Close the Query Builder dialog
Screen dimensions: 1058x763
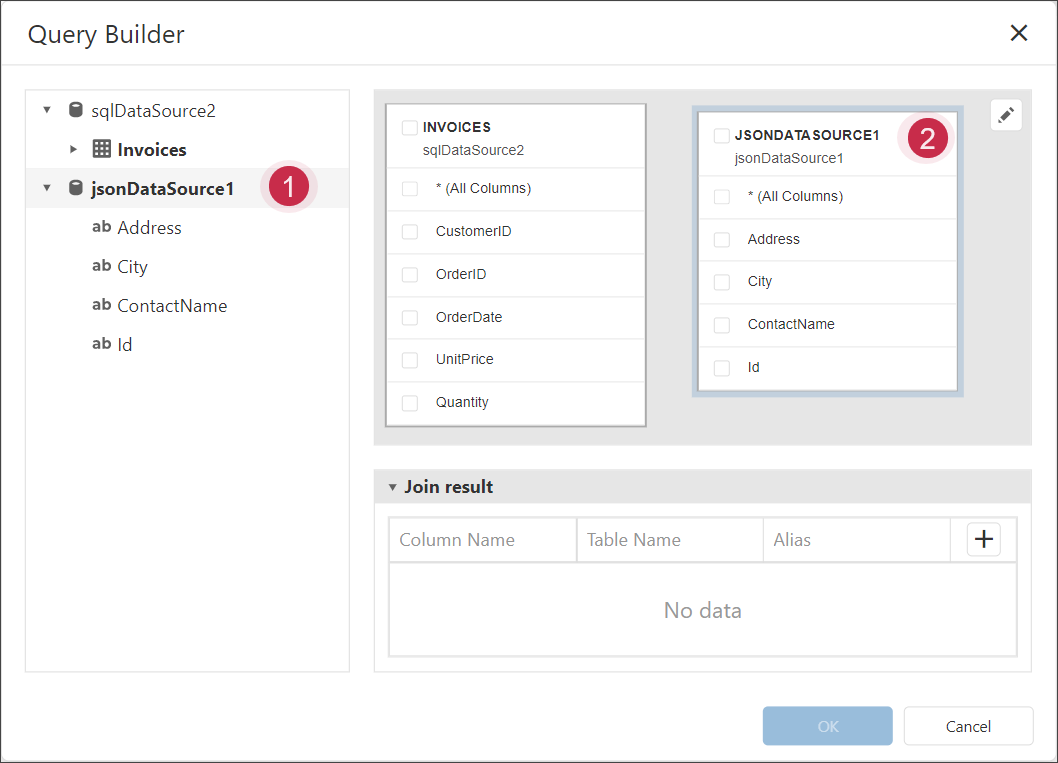pyautogui.click(x=1018, y=33)
